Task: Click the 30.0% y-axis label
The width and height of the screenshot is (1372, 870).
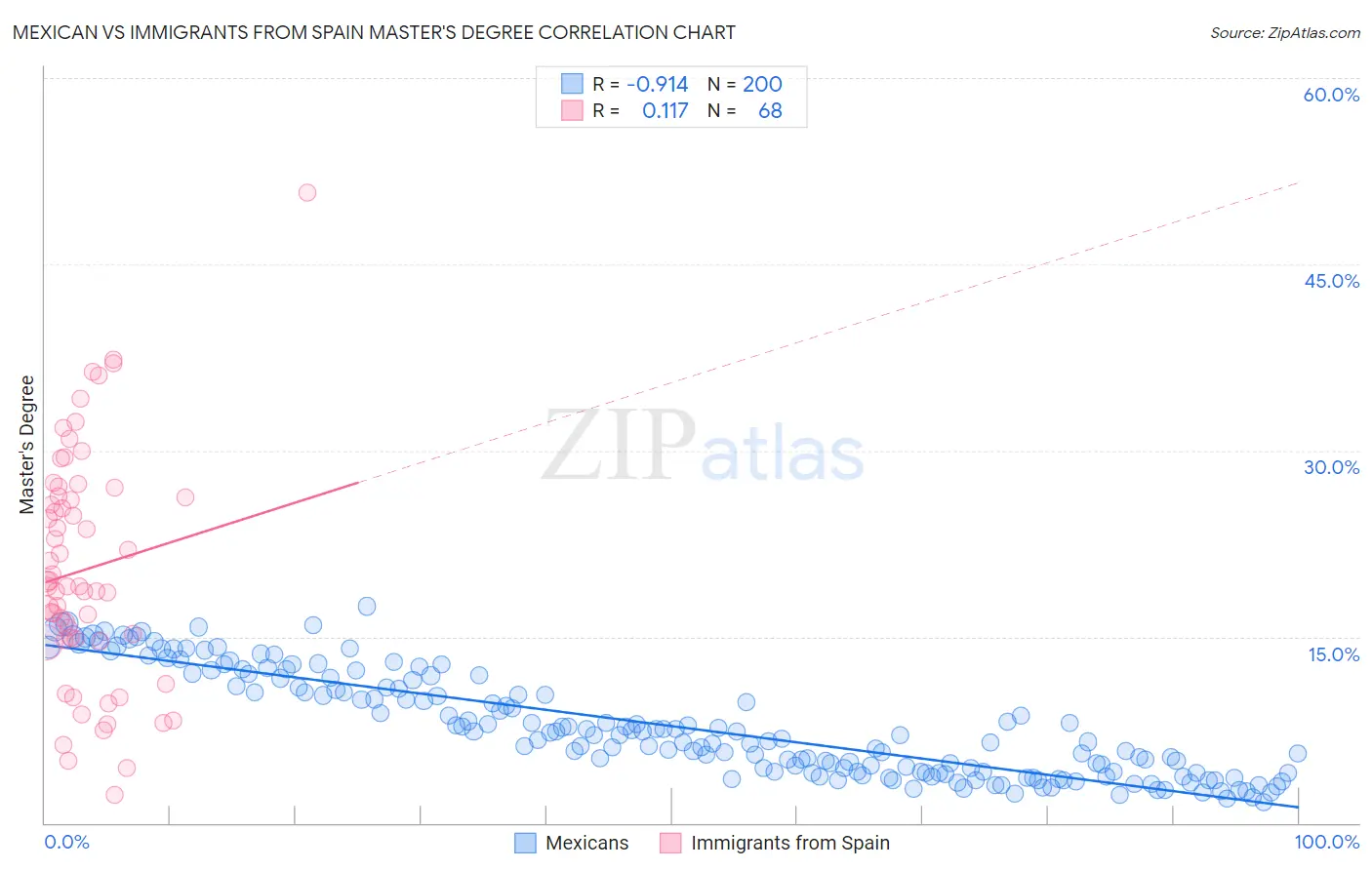Action: pos(1331,467)
